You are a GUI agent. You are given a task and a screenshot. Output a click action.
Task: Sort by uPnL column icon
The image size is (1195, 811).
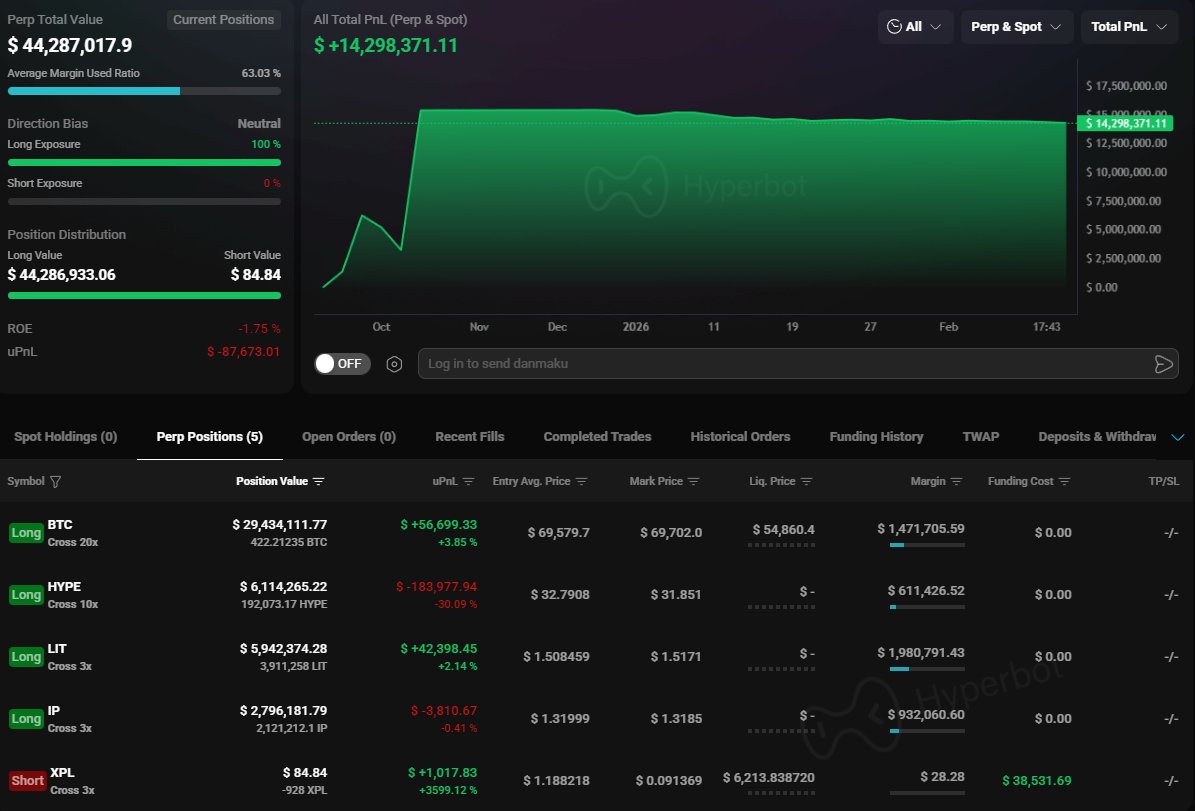(469, 482)
